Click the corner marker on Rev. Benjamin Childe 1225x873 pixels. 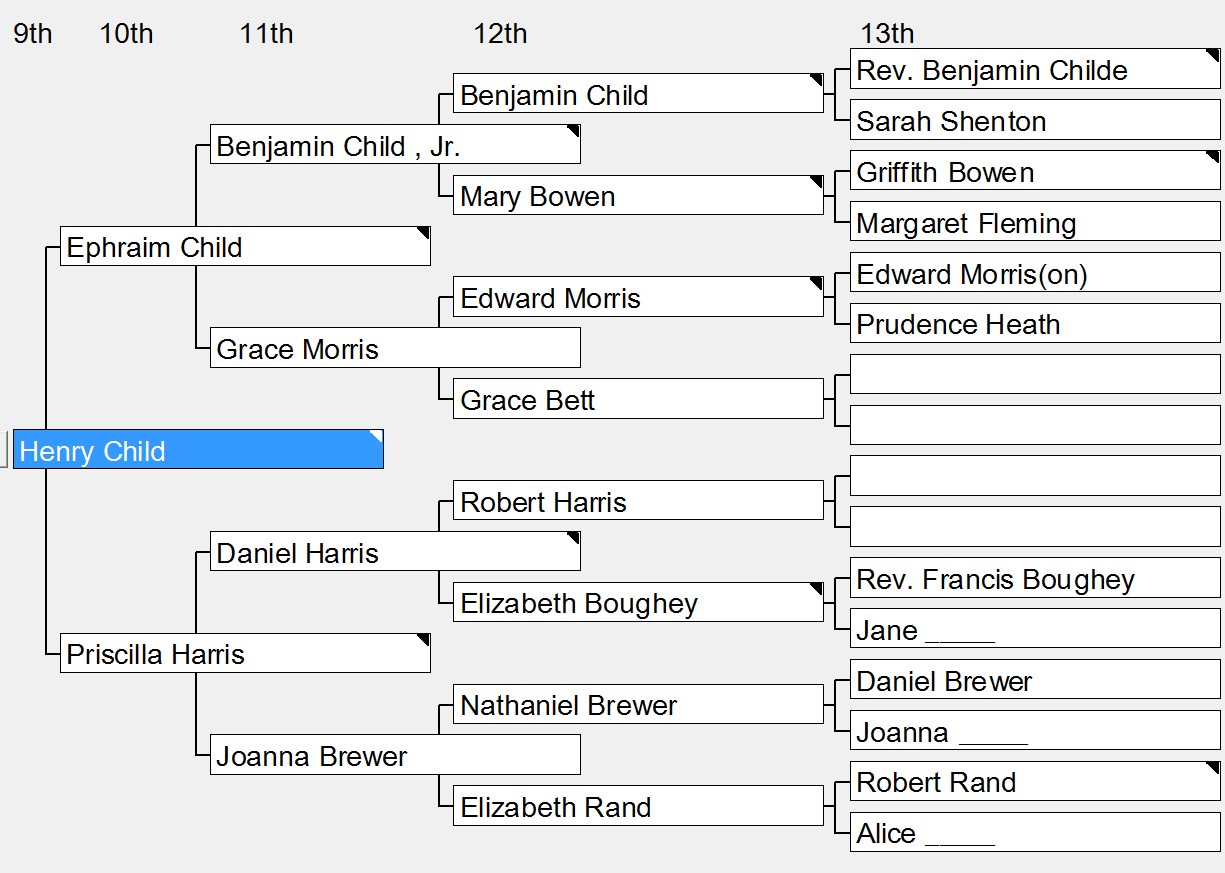(1213, 56)
